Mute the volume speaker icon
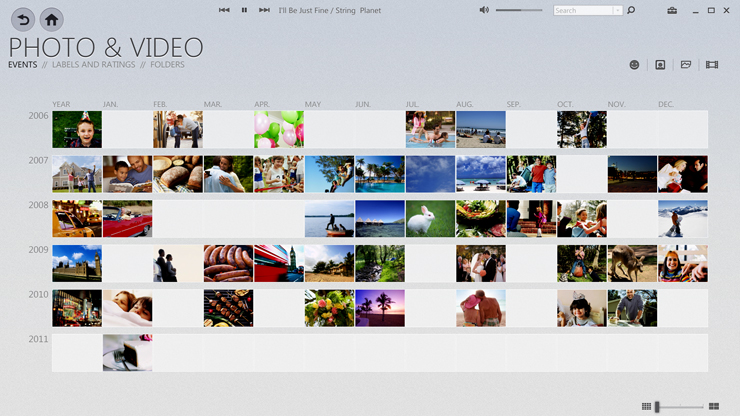The height and width of the screenshot is (416, 740). pyautogui.click(x=484, y=10)
